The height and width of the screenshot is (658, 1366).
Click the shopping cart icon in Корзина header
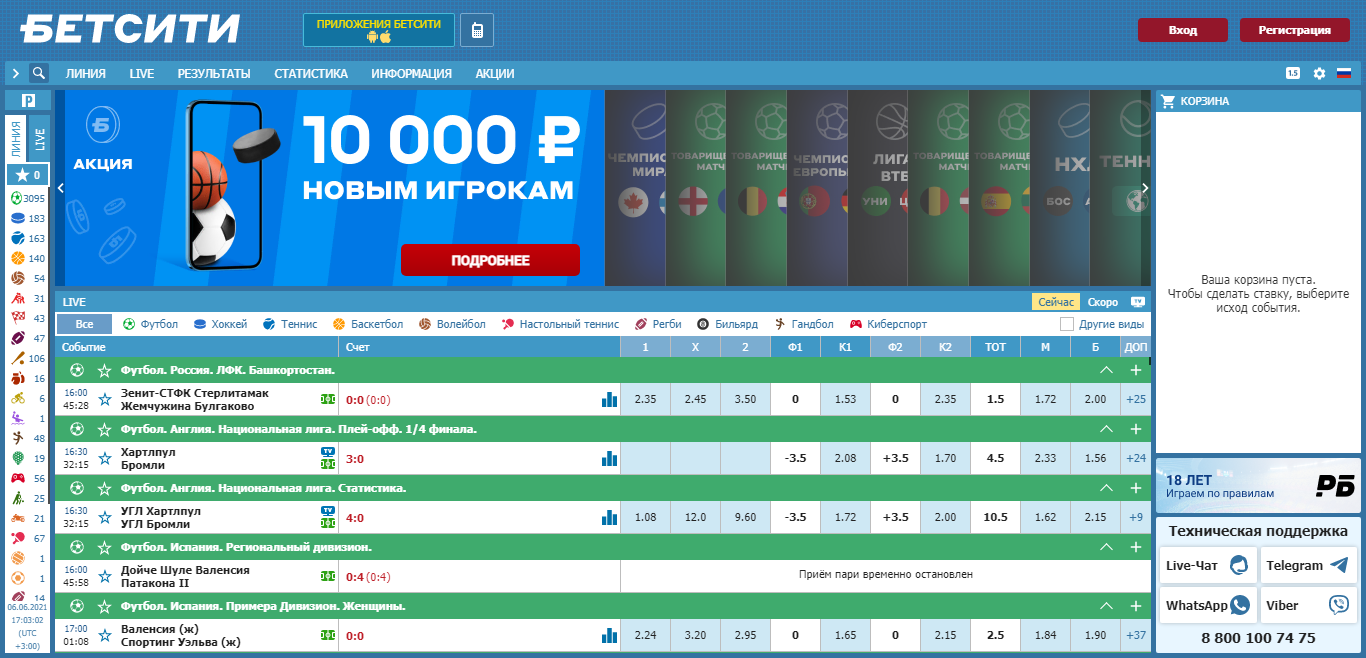pos(1167,101)
